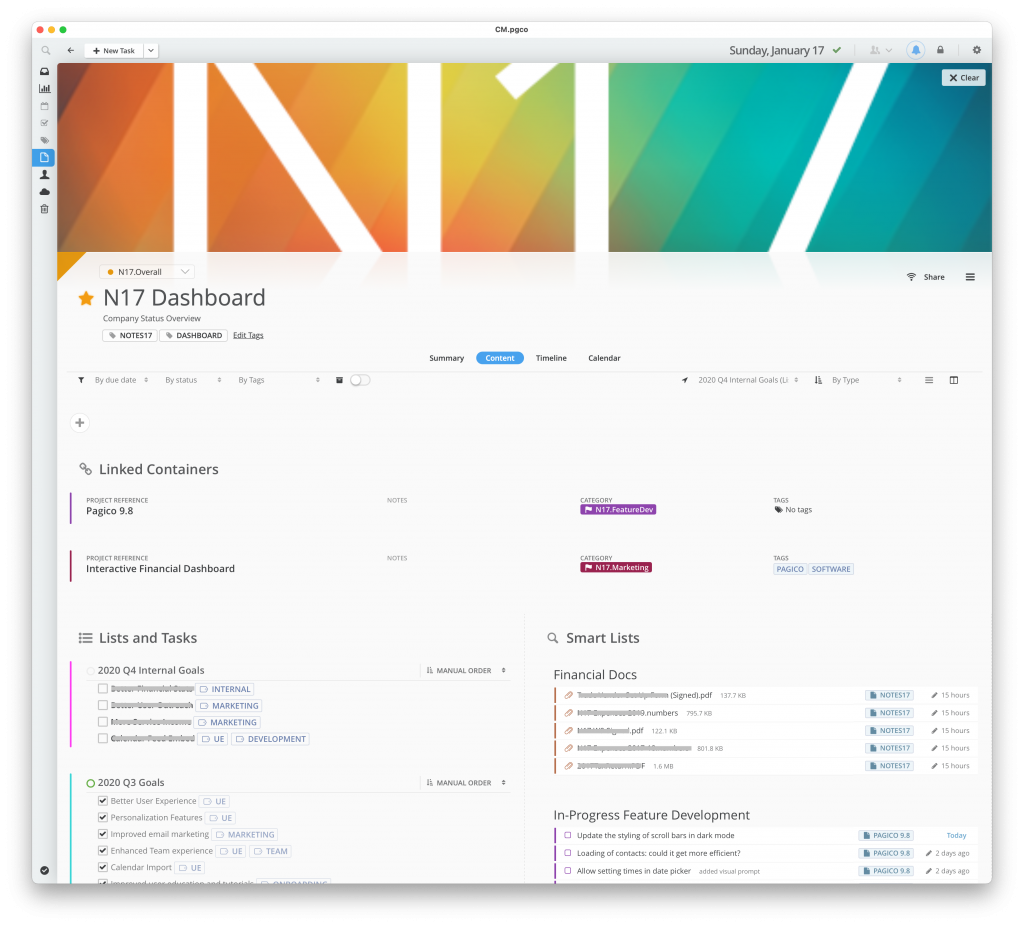Clear the banner image with Clear
1024x926 pixels.
[x=964, y=78]
